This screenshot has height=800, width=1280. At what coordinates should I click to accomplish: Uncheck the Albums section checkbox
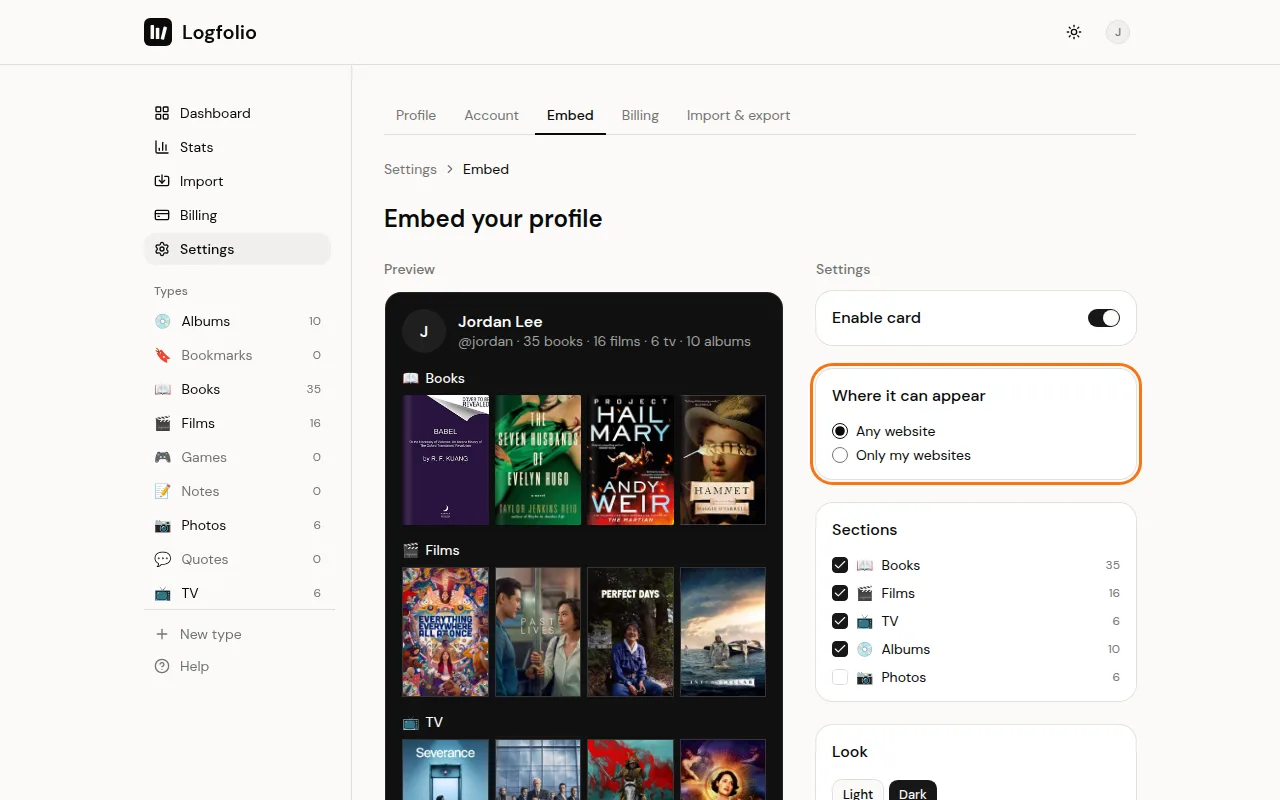point(840,649)
